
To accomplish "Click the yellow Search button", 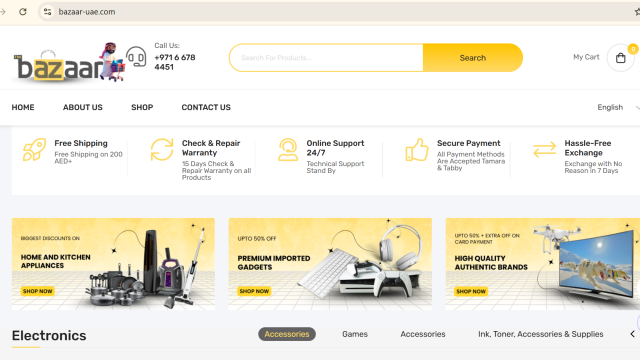I will click(473, 58).
